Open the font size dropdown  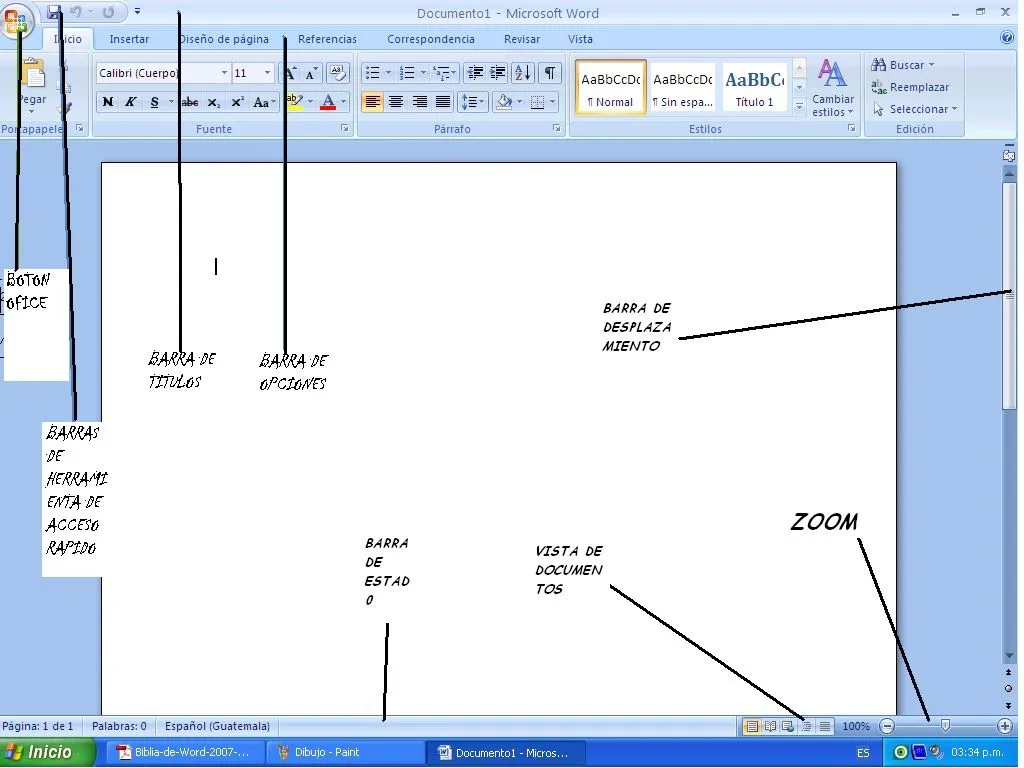point(251,73)
